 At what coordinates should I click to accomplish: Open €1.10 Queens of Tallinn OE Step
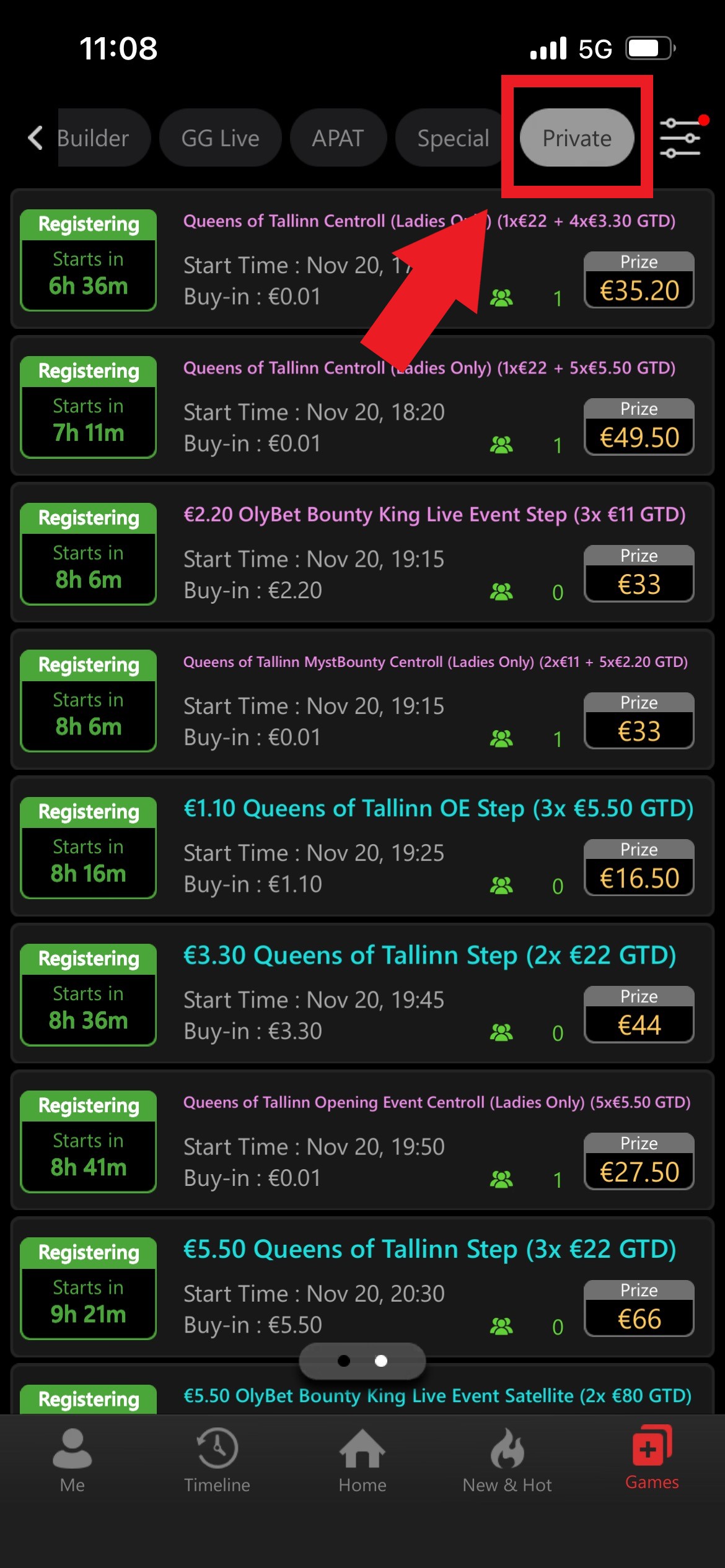click(437, 809)
